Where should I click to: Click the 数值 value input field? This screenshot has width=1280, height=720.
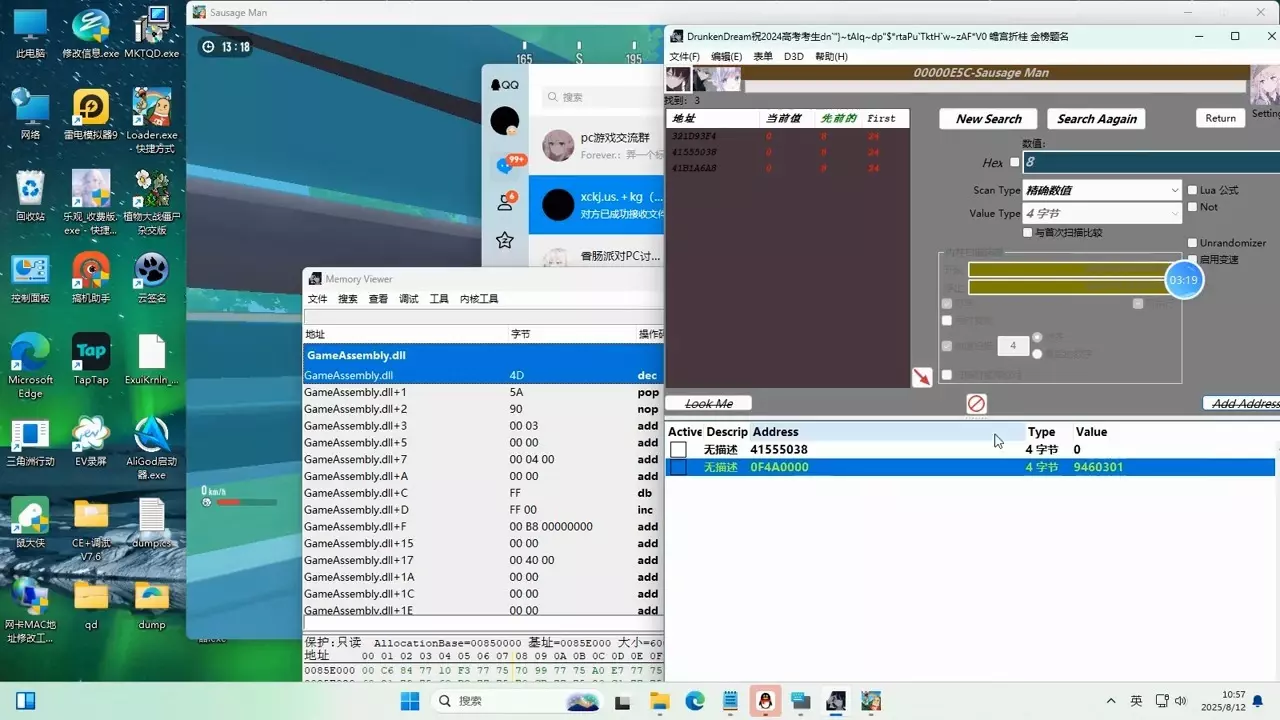pos(1151,162)
